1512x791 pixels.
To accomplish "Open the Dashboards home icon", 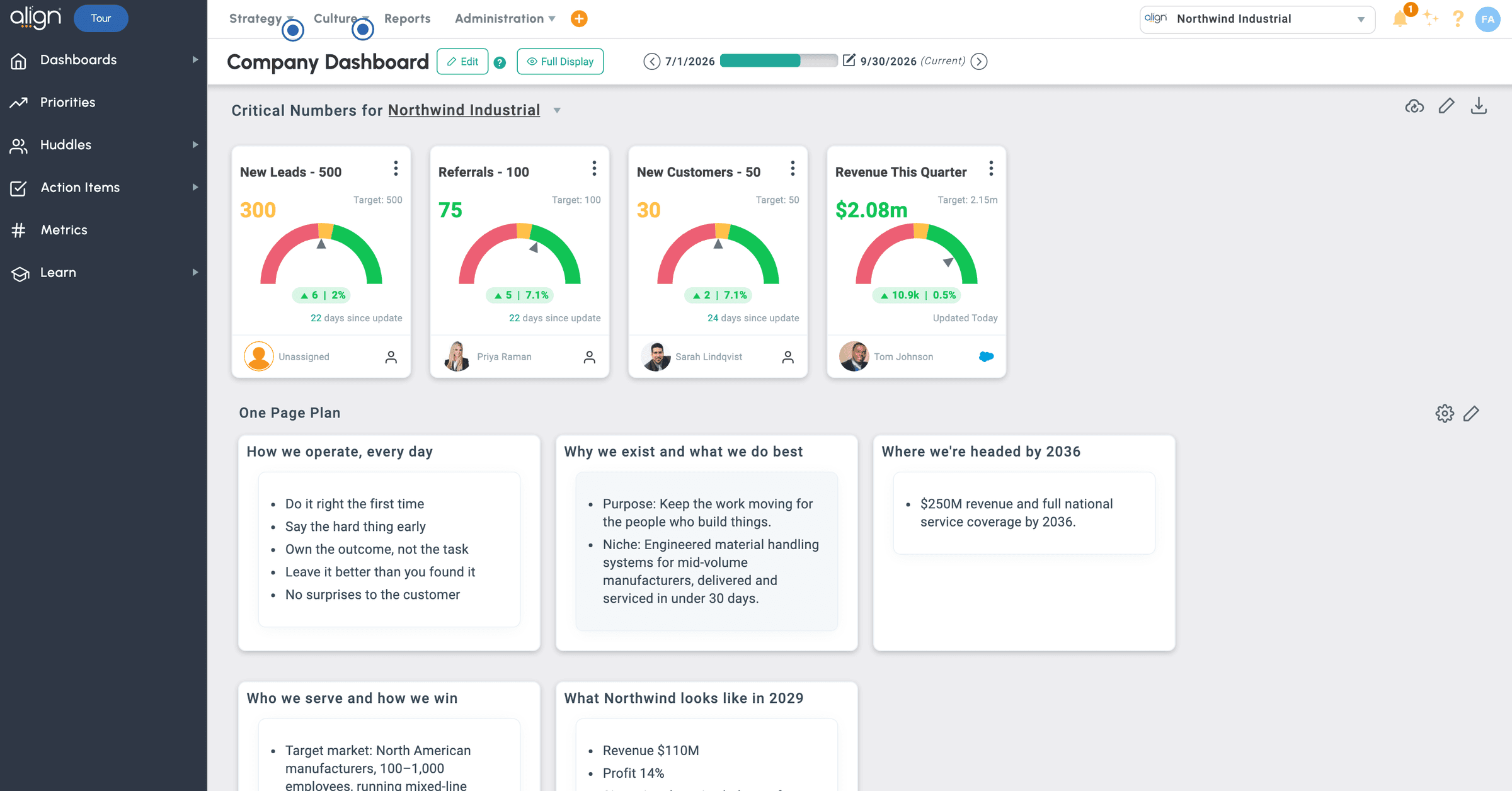I will click(19, 60).
